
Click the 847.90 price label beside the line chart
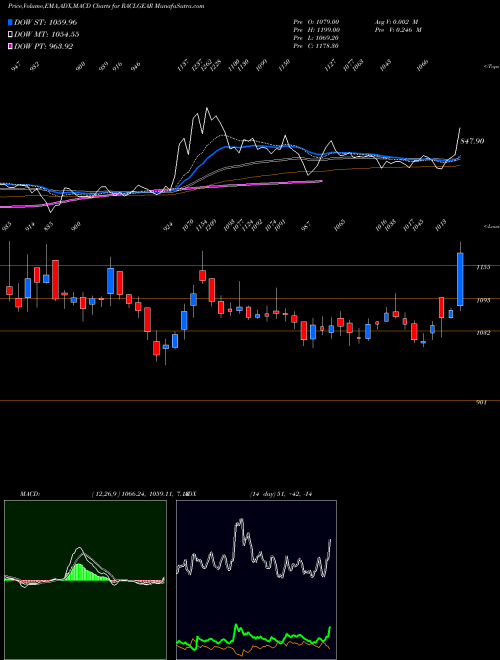point(472,141)
